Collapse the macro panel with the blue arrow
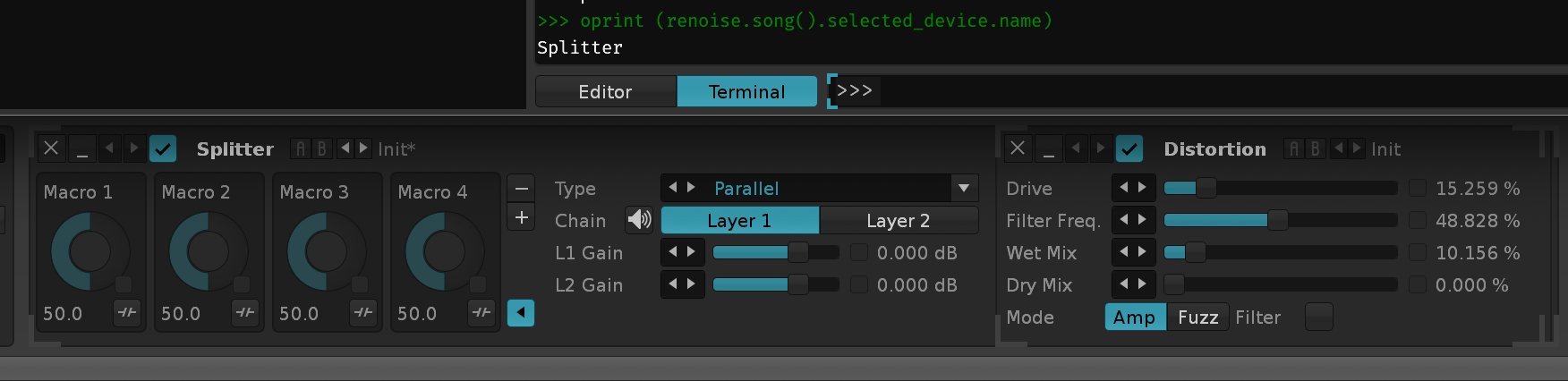 [x=521, y=313]
